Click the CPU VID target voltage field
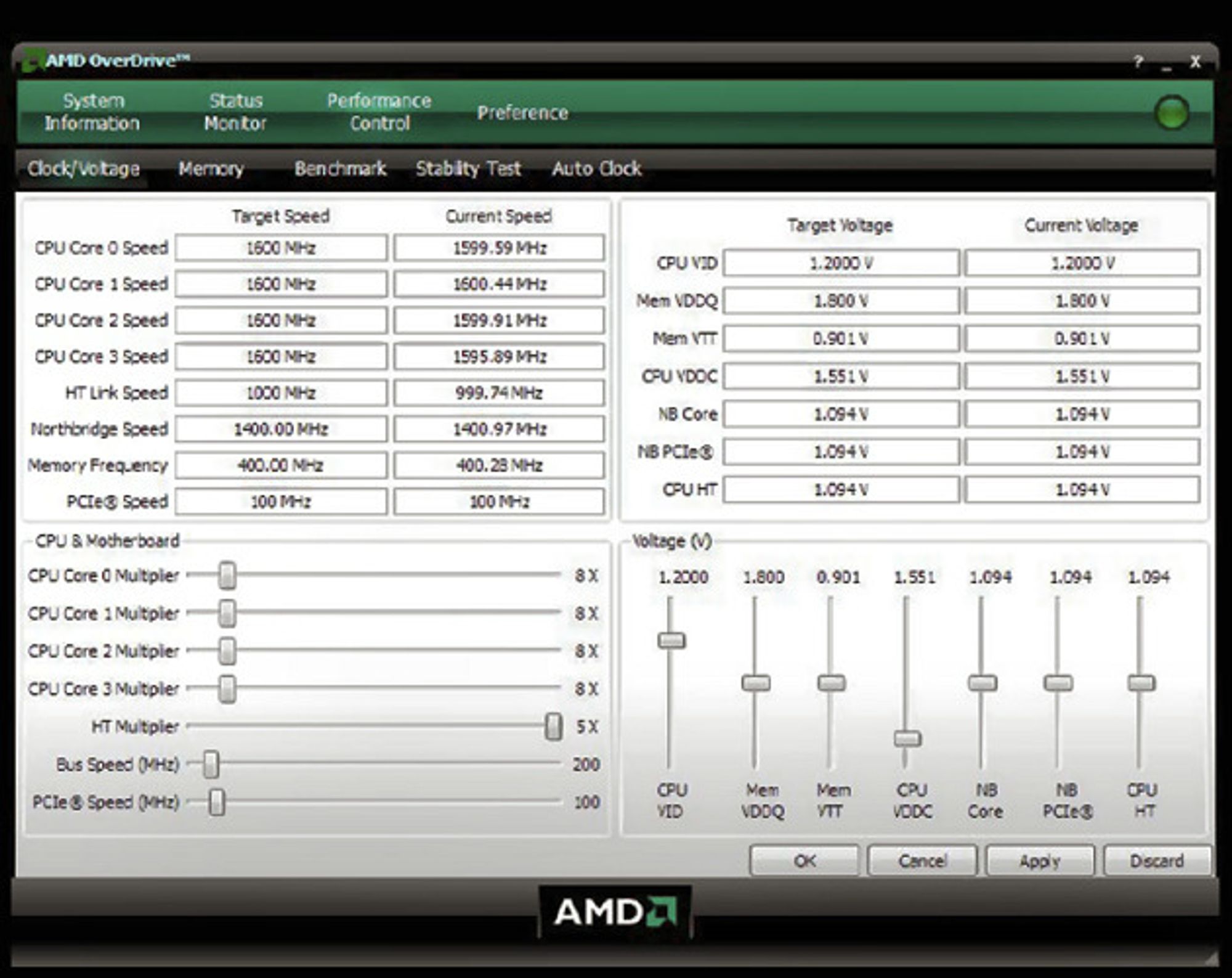 point(841,263)
